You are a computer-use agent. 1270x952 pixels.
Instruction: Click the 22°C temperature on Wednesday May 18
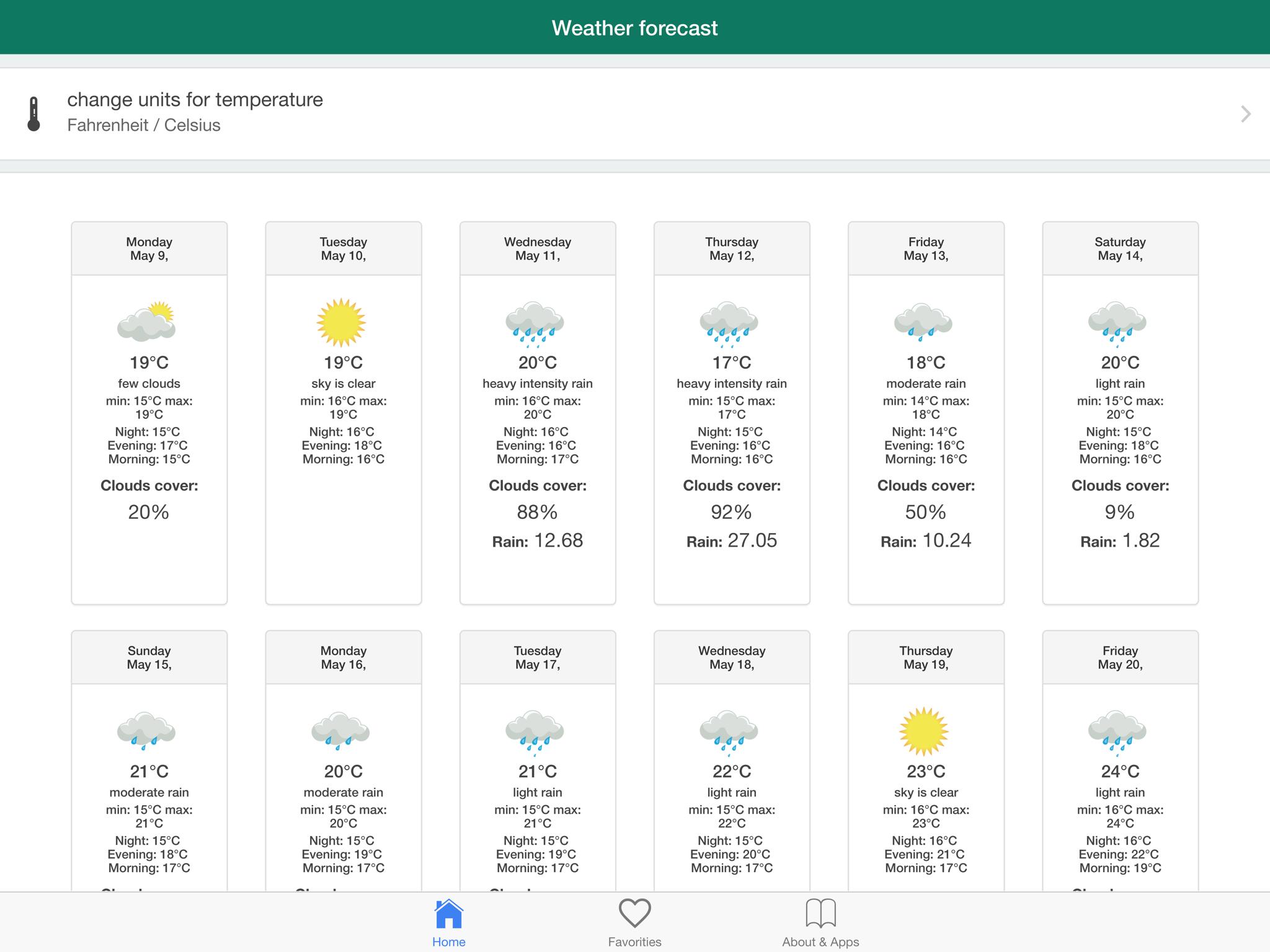pyautogui.click(x=732, y=772)
